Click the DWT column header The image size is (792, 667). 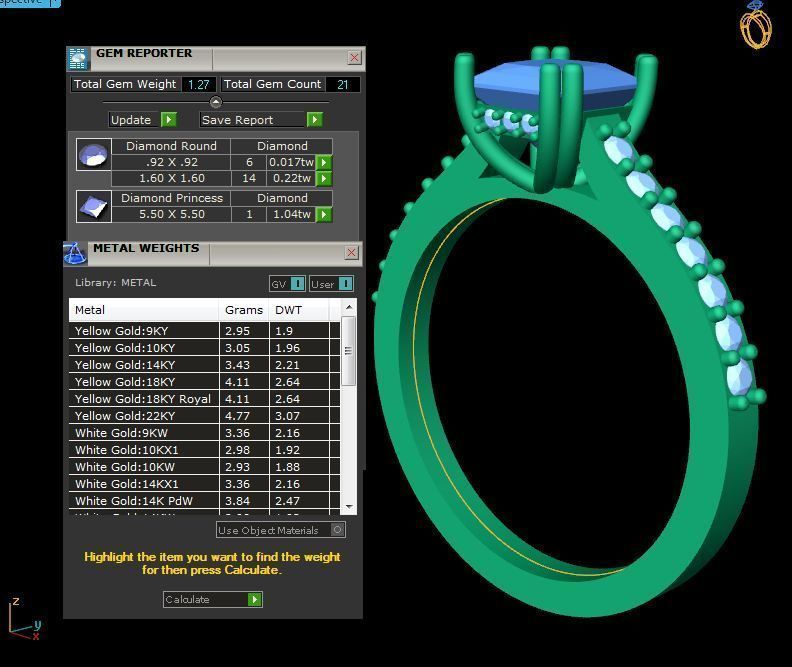(x=299, y=310)
